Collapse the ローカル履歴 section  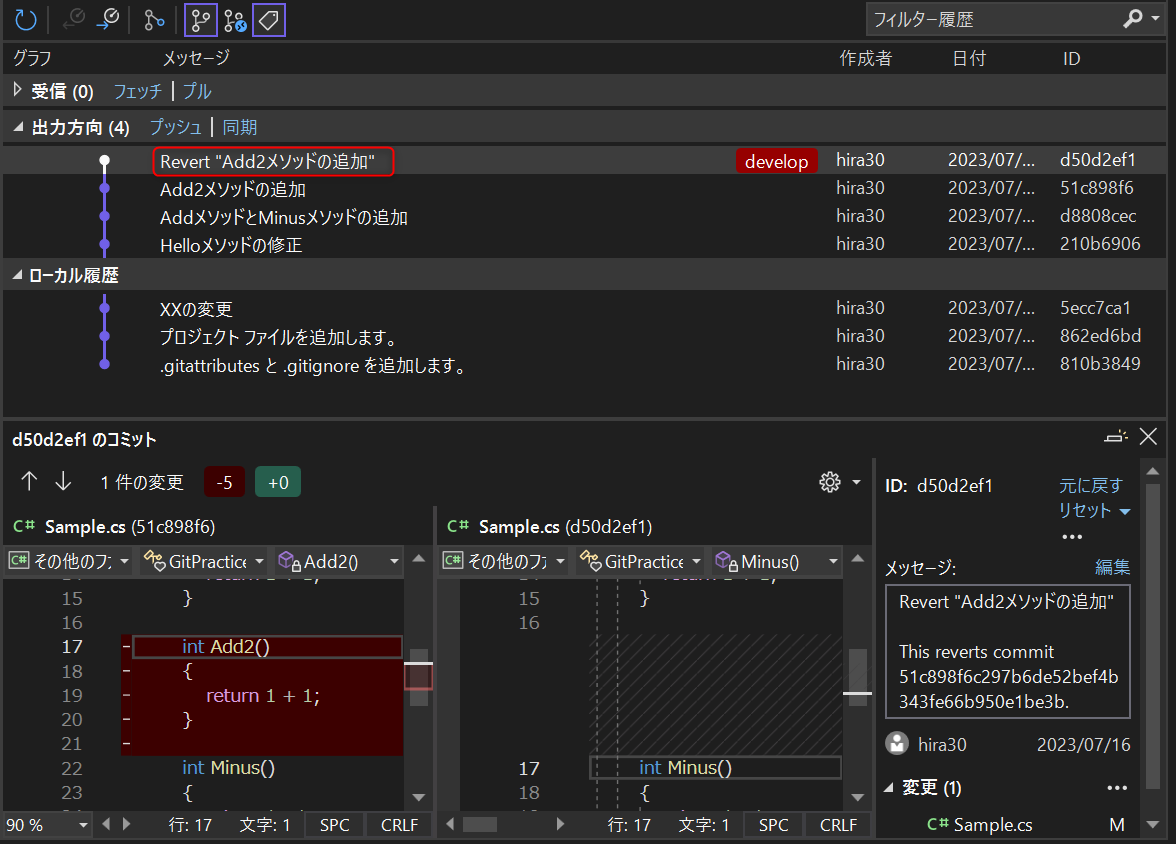point(16,275)
